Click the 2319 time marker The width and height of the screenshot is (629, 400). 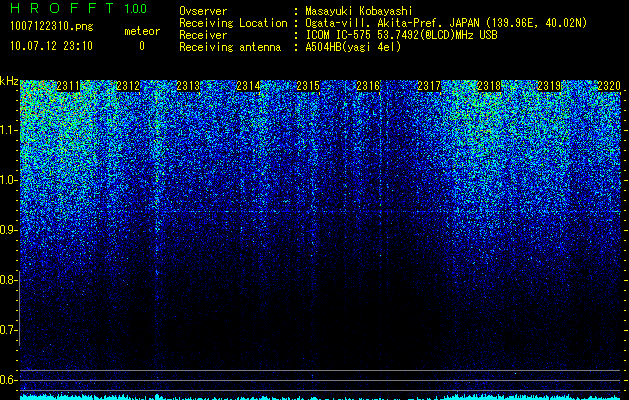click(549, 86)
